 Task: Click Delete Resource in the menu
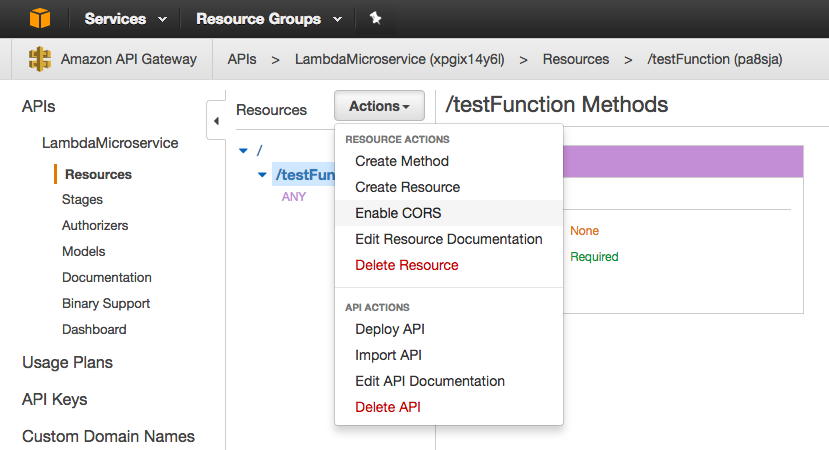pyautogui.click(x=407, y=265)
